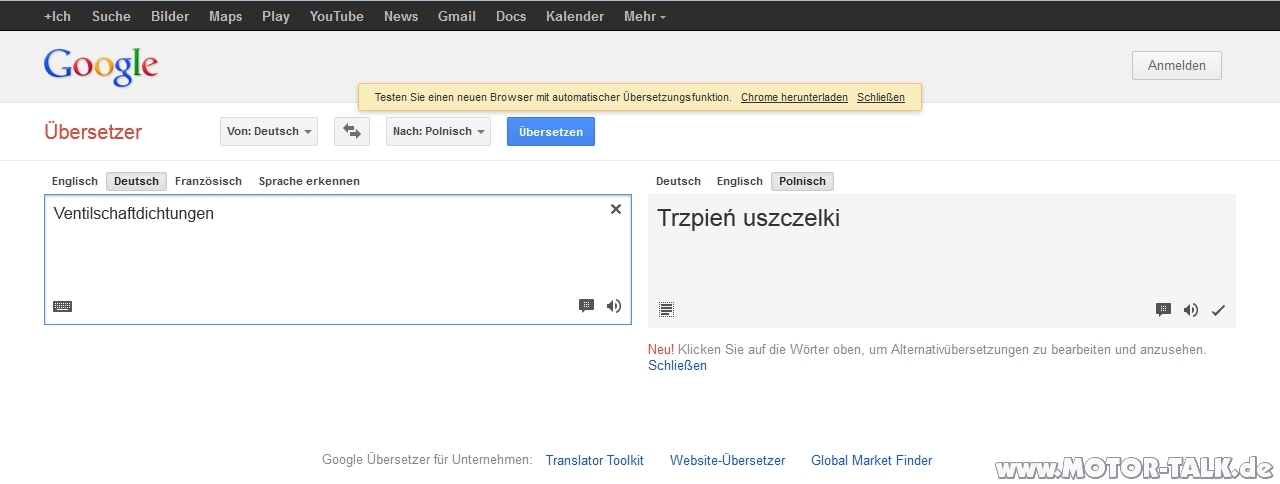The image size is (1280, 484).
Task: Open Maps in the top bar
Action: [x=225, y=16]
